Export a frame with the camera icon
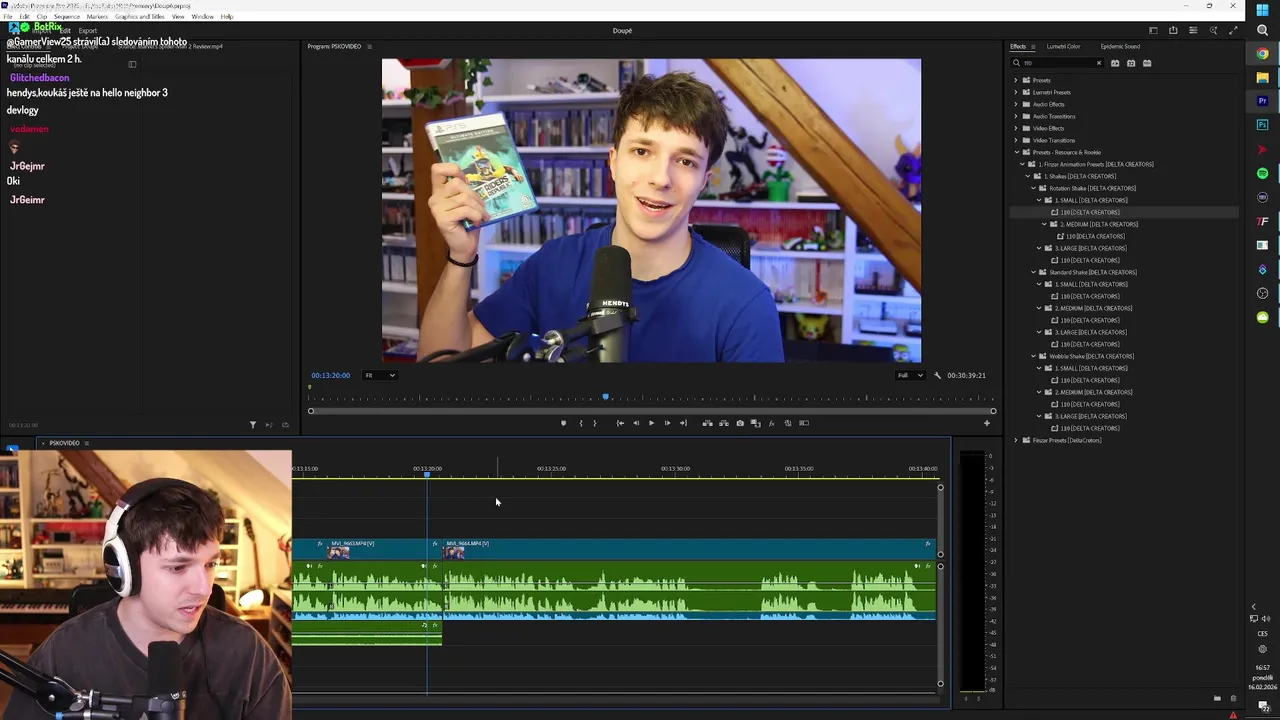 point(740,423)
